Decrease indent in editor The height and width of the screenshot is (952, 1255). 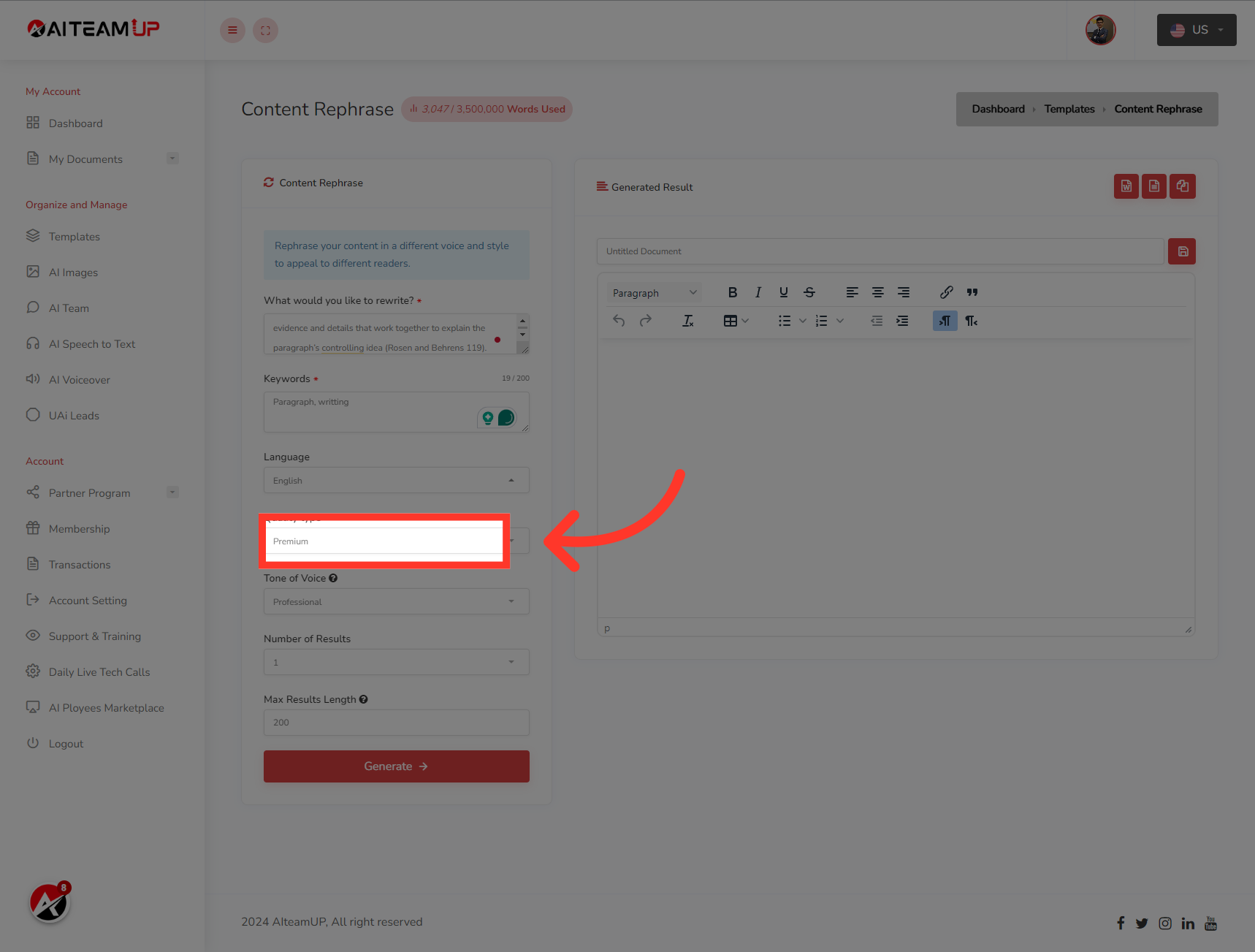pyautogui.click(x=877, y=321)
